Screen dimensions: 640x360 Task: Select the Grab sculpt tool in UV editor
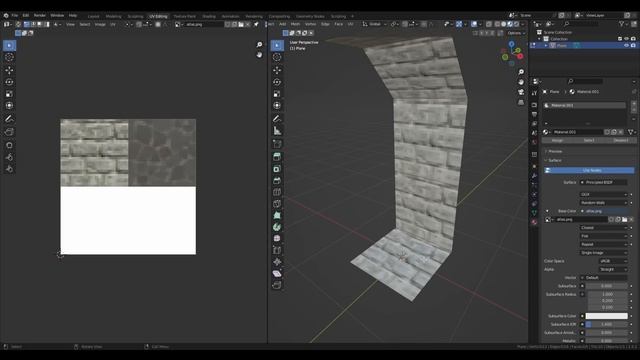click(x=9, y=145)
